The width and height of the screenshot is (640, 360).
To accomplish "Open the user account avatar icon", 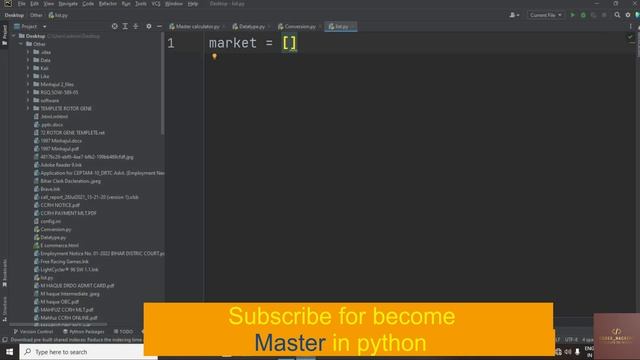I will (513, 15).
